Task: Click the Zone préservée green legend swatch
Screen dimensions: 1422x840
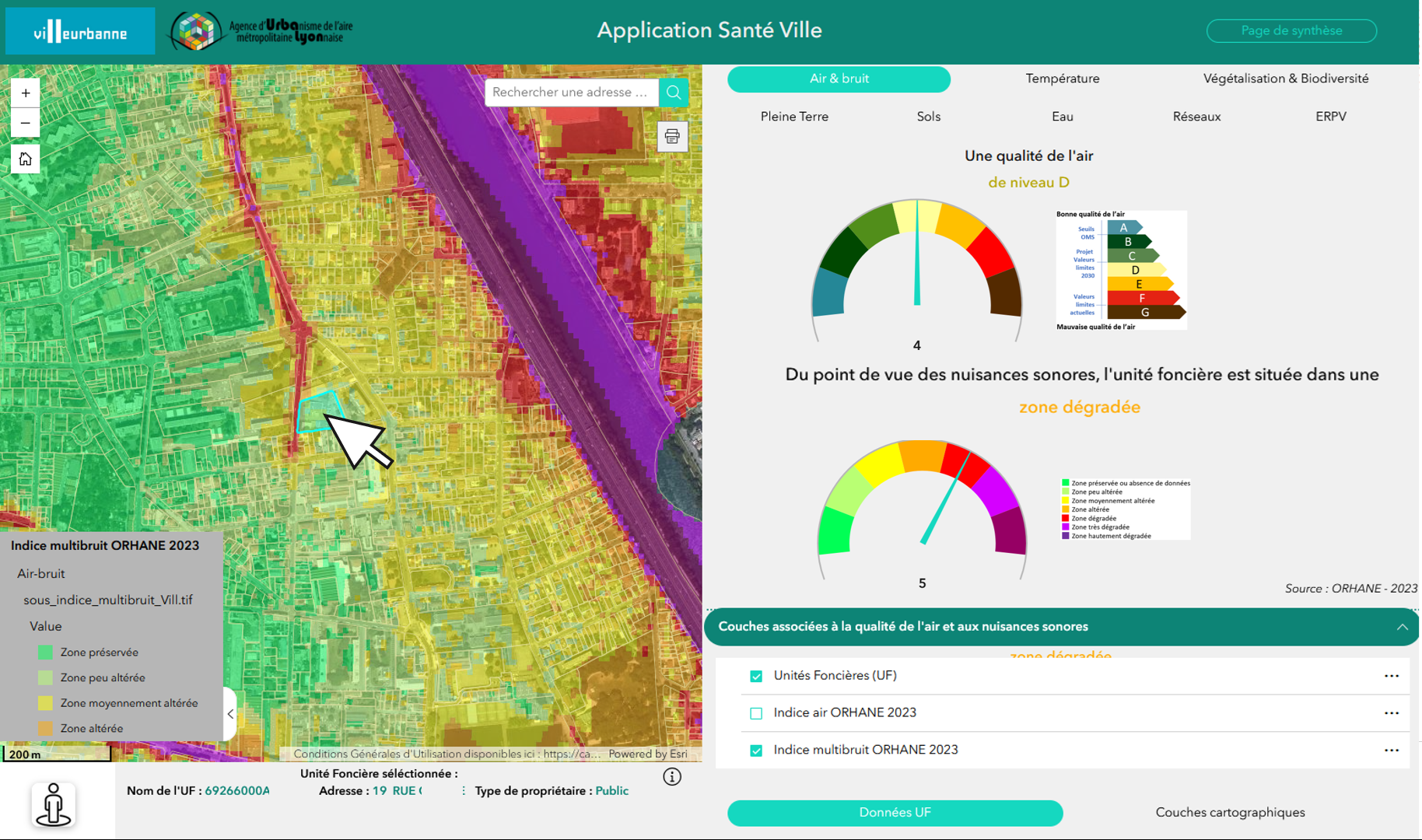Action: coord(46,653)
